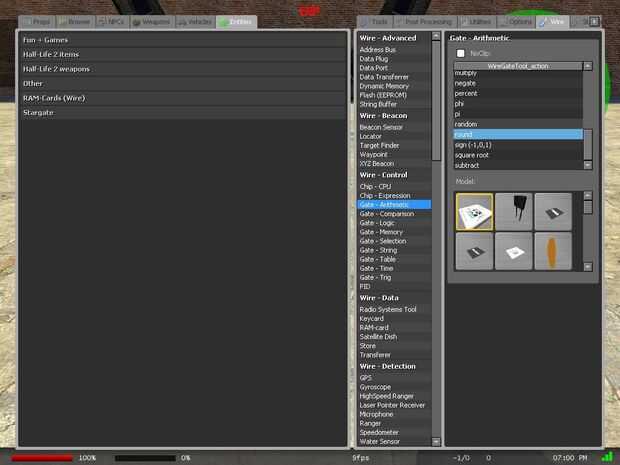Select the Chip - Expression tool

pyautogui.click(x=394, y=196)
